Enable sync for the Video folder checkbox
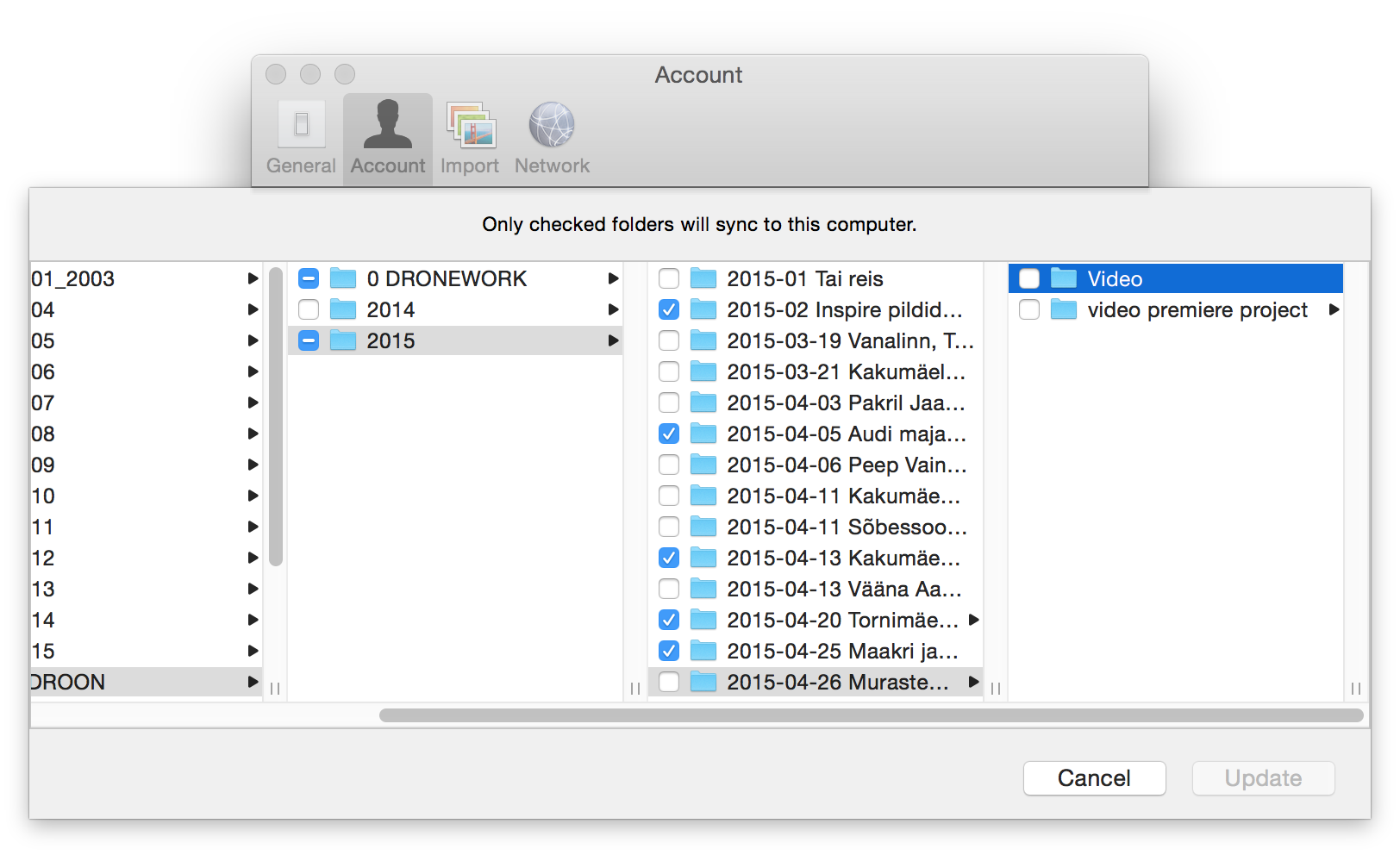The width and height of the screenshot is (1400, 855). tap(1029, 278)
